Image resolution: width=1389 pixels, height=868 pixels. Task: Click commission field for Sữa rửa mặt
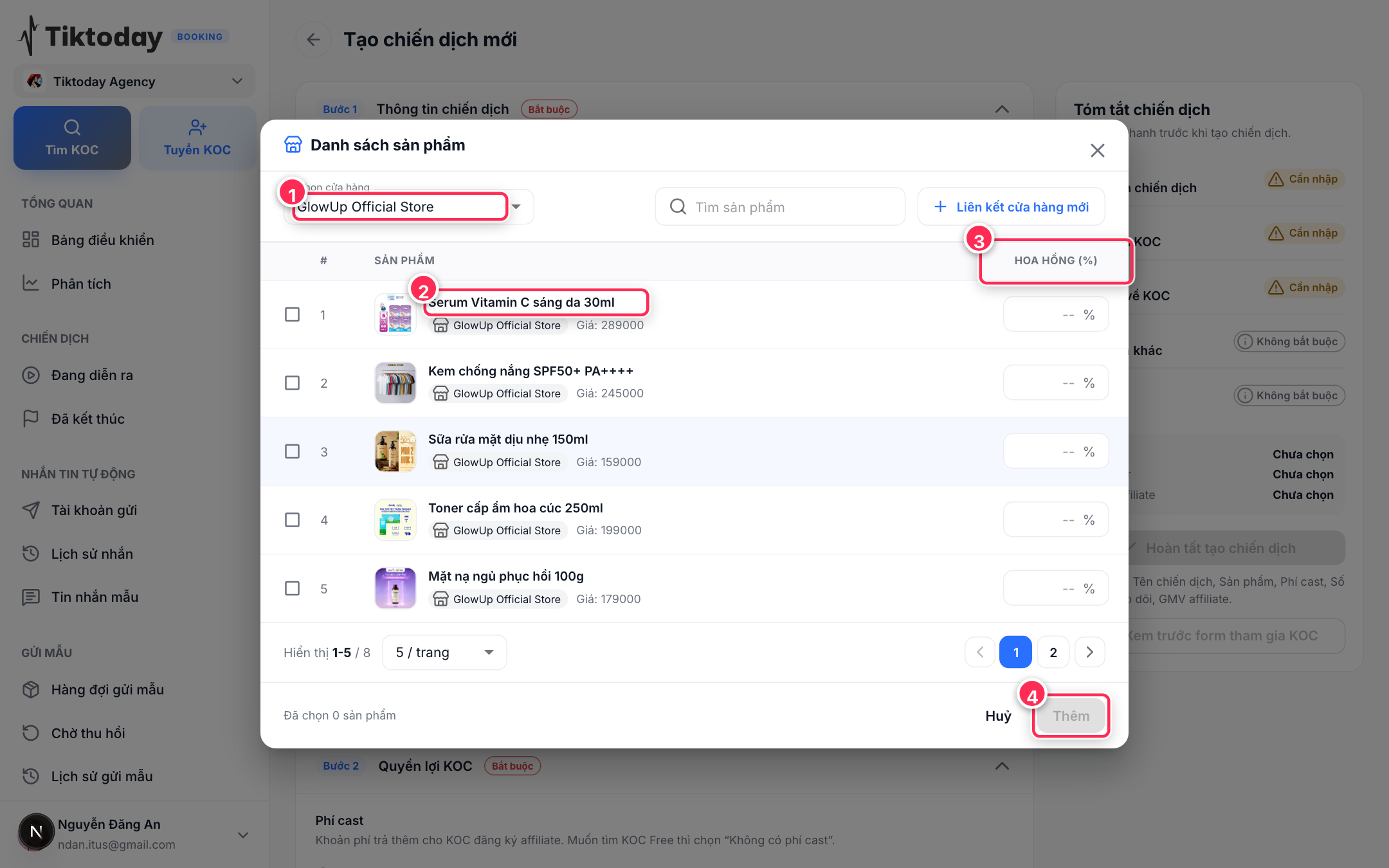click(x=1055, y=451)
